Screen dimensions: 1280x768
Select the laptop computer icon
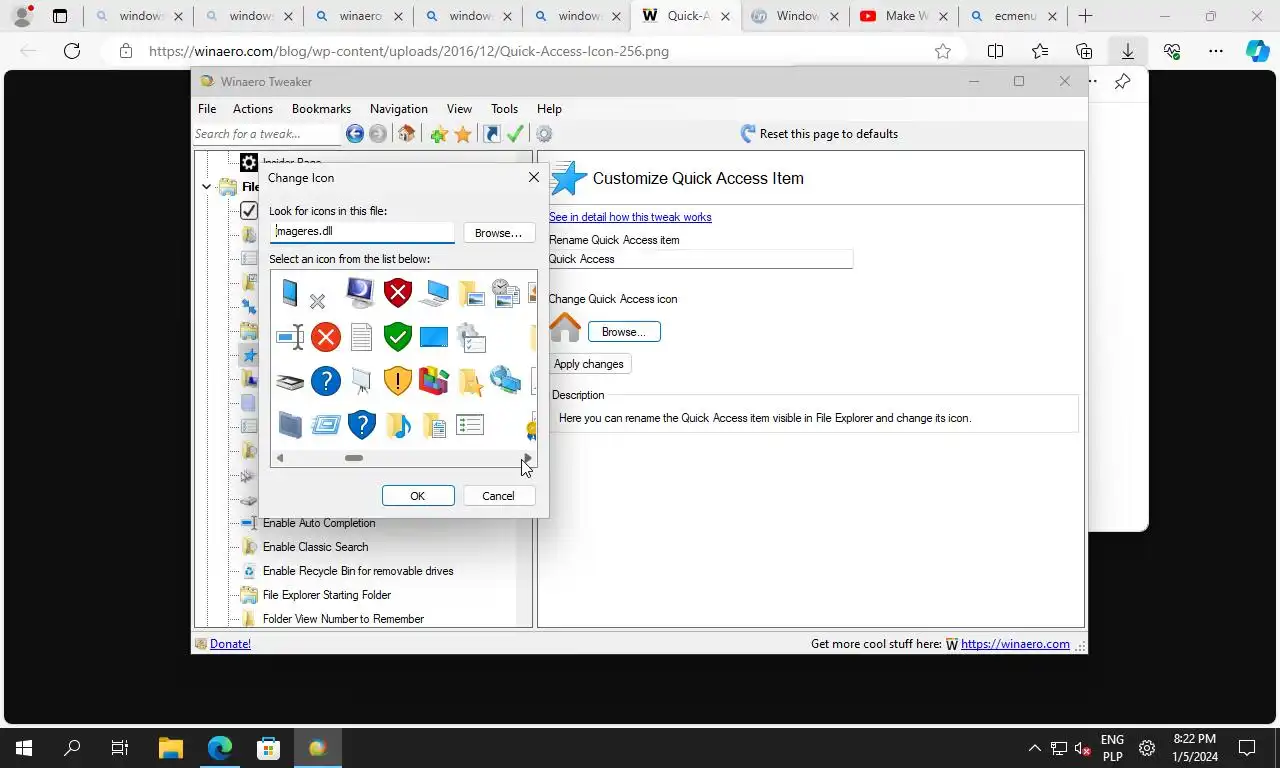434,293
